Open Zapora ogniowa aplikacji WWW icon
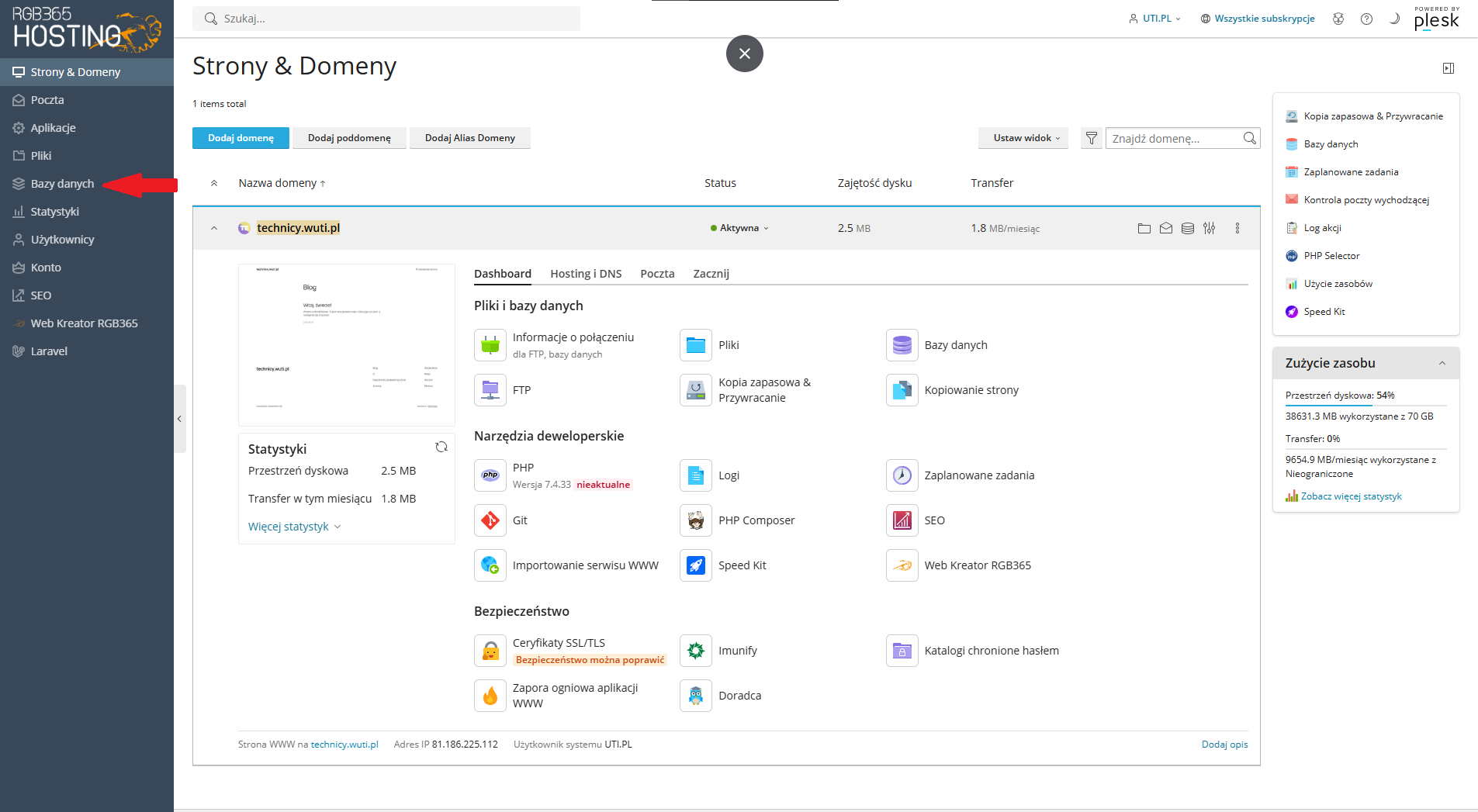Image resolution: width=1478 pixels, height=812 pixels. click(x=490, y=696)
